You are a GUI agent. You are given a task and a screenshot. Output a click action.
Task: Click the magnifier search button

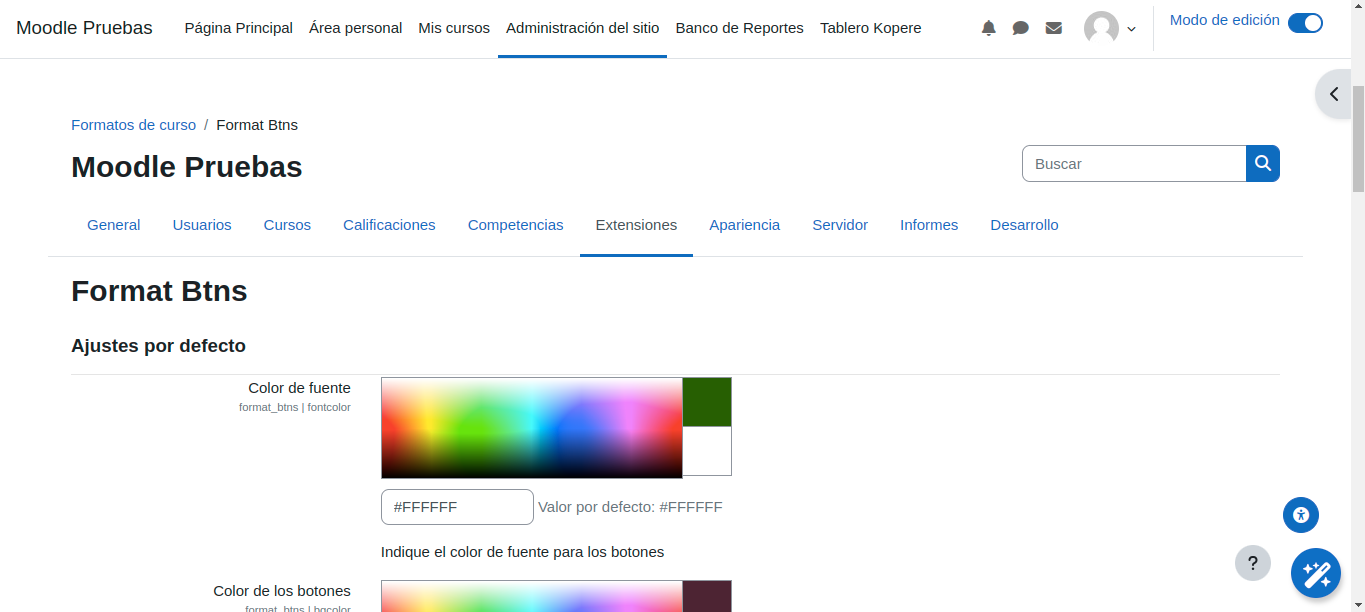tap(1263, 164)
